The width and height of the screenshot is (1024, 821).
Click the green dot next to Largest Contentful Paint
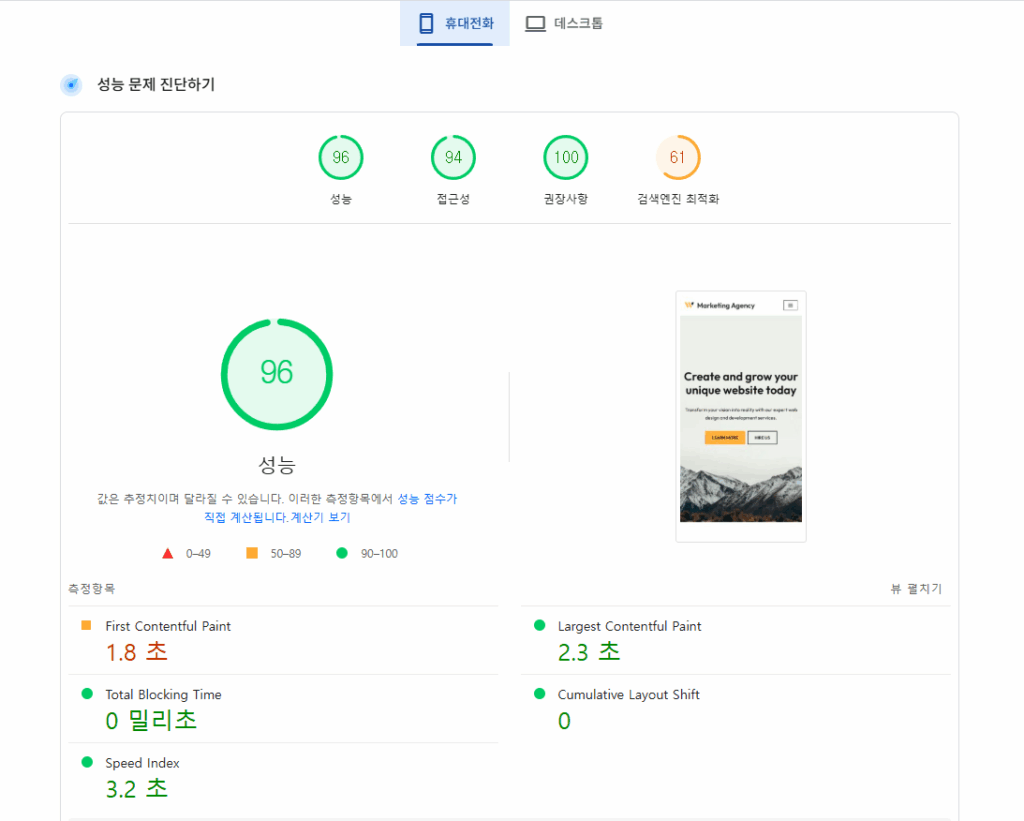[x=541, y=626]
